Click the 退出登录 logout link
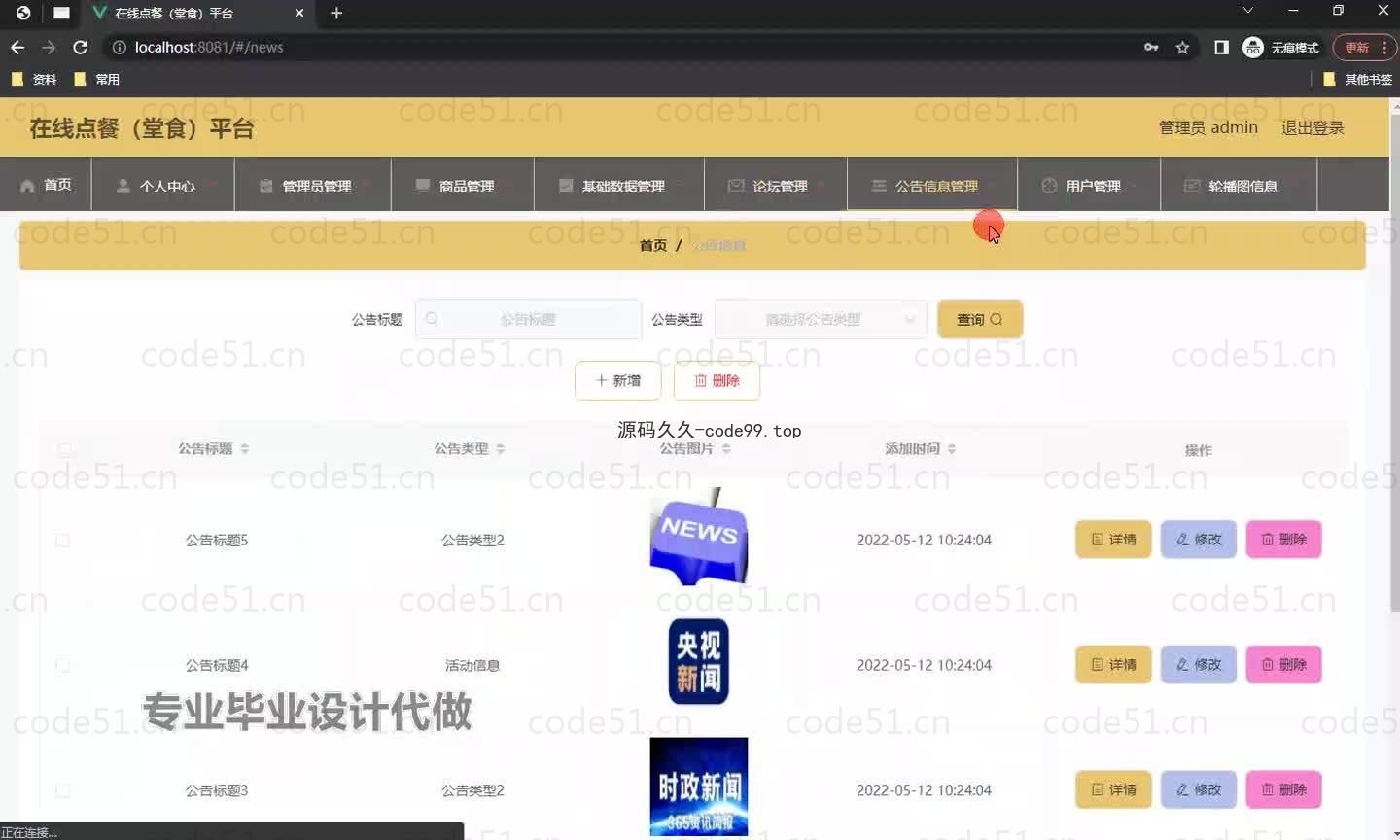The image size is (1400, 840). [1312, 127]
